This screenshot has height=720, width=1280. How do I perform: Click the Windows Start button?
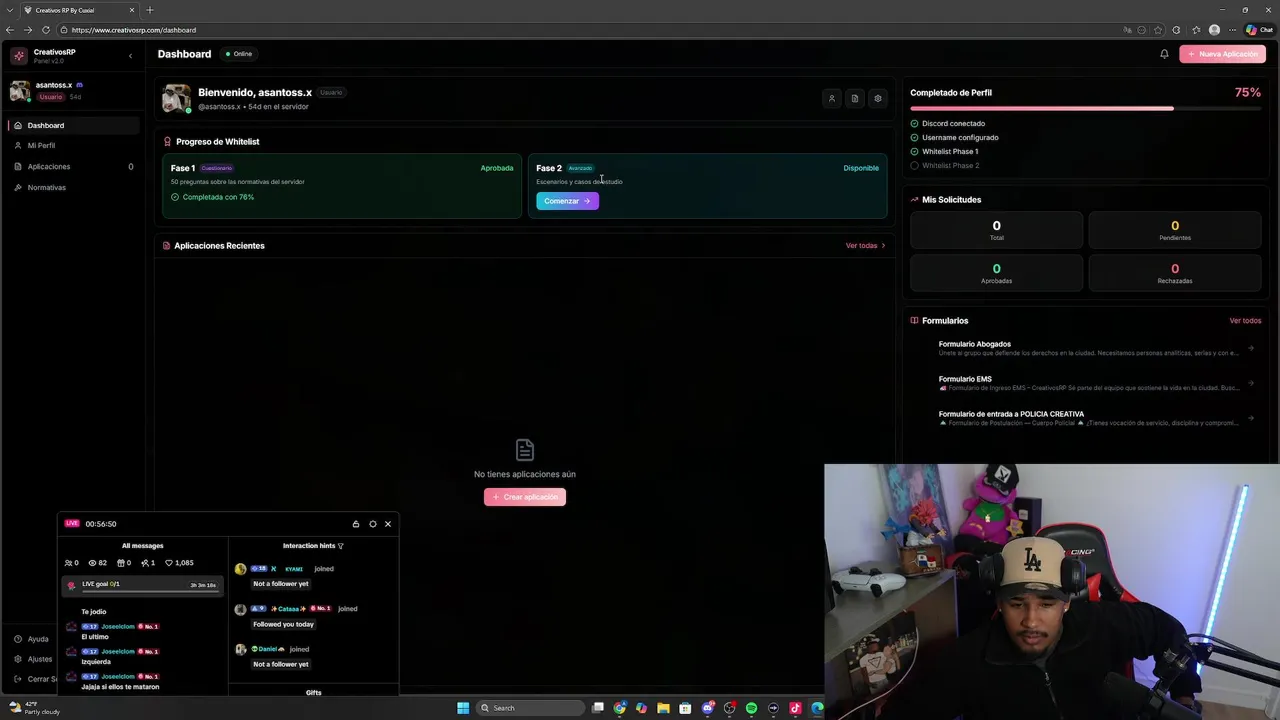click(463, 708)
